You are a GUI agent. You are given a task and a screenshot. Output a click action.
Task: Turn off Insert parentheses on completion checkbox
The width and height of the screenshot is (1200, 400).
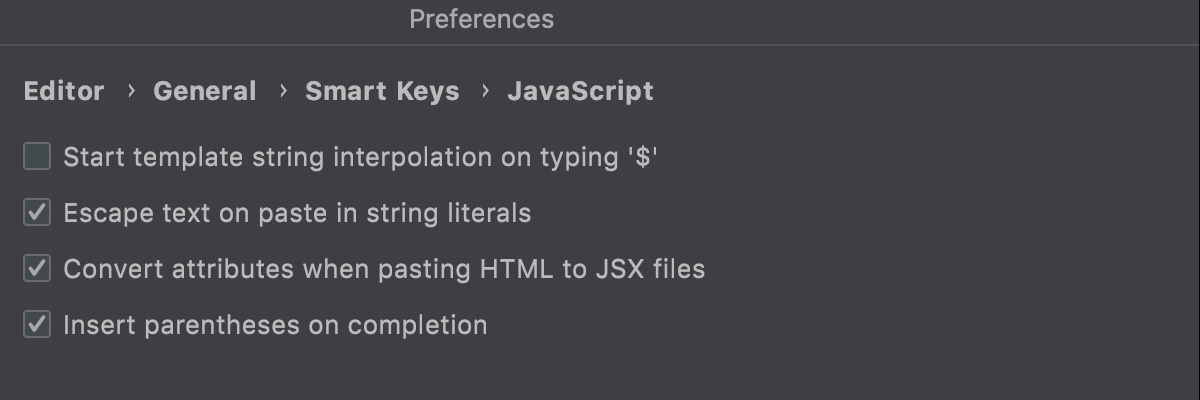tap(37, 325)
